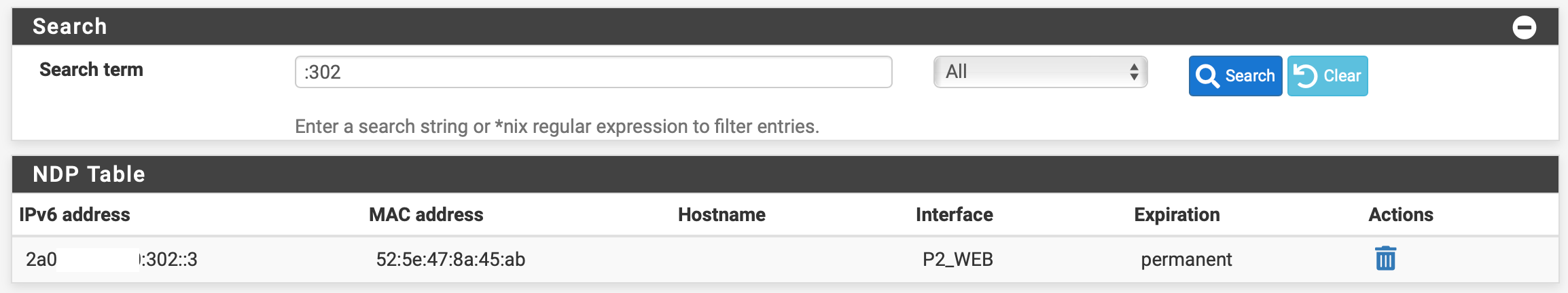
Task: Sort by IPv6 address column header
Action: [x=75, y=215]
